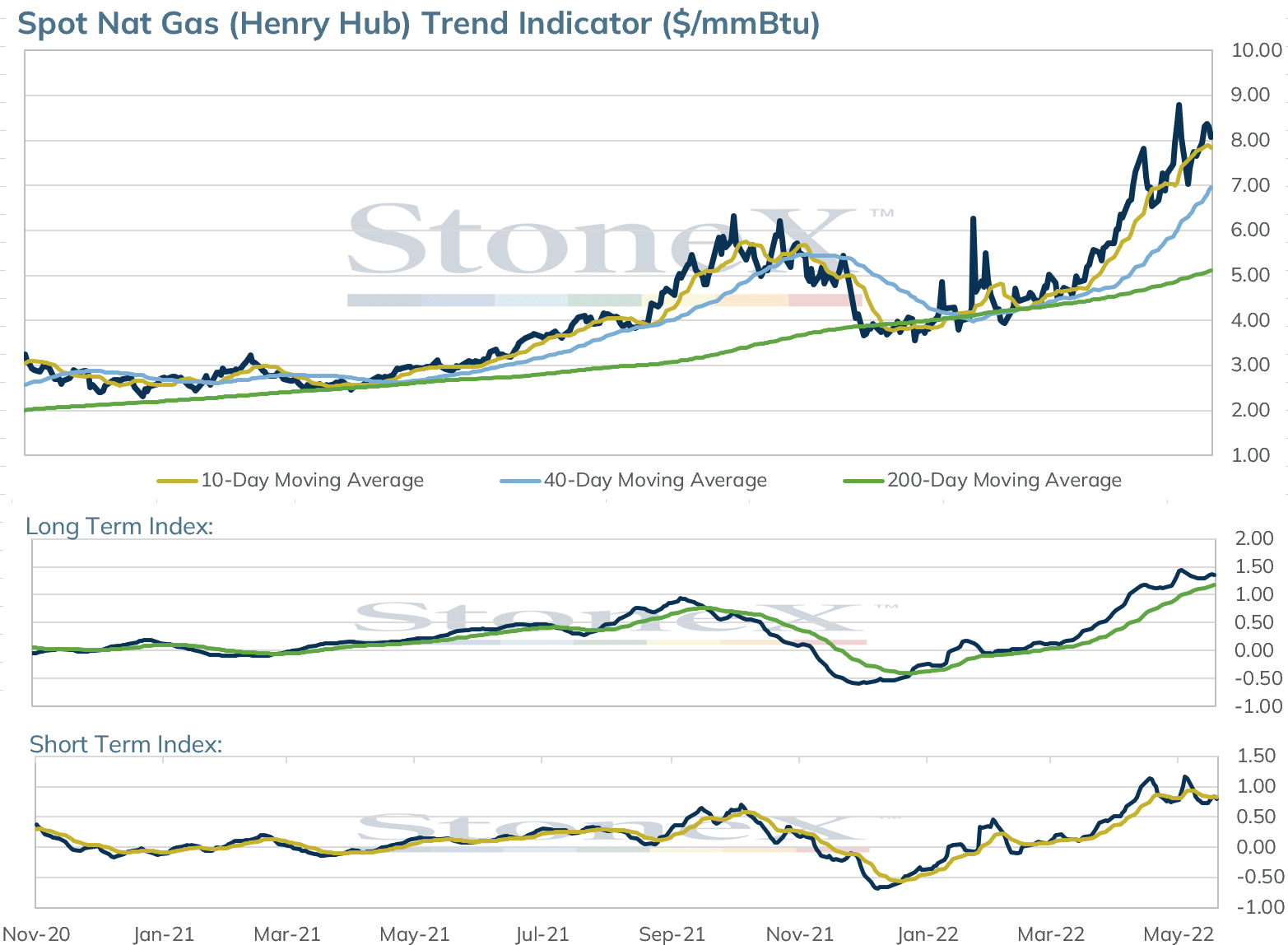Click the May-22 x-axis date label
The image size is (1288, 945).
tap(1179, 934)
